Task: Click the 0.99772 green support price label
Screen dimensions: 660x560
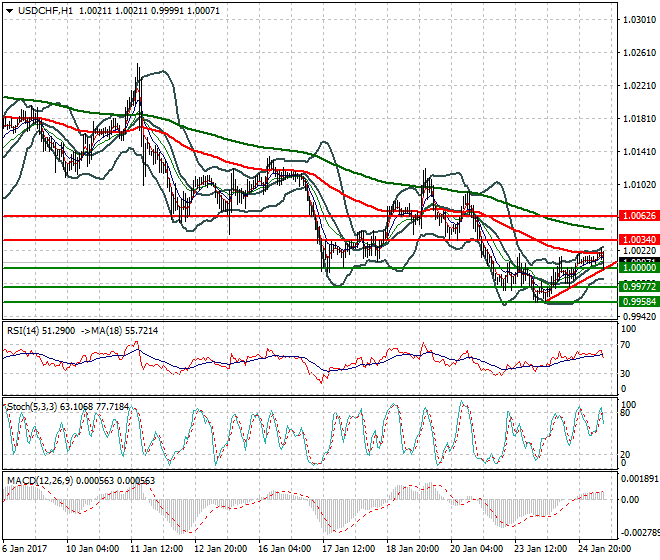Action: (639, 287)
